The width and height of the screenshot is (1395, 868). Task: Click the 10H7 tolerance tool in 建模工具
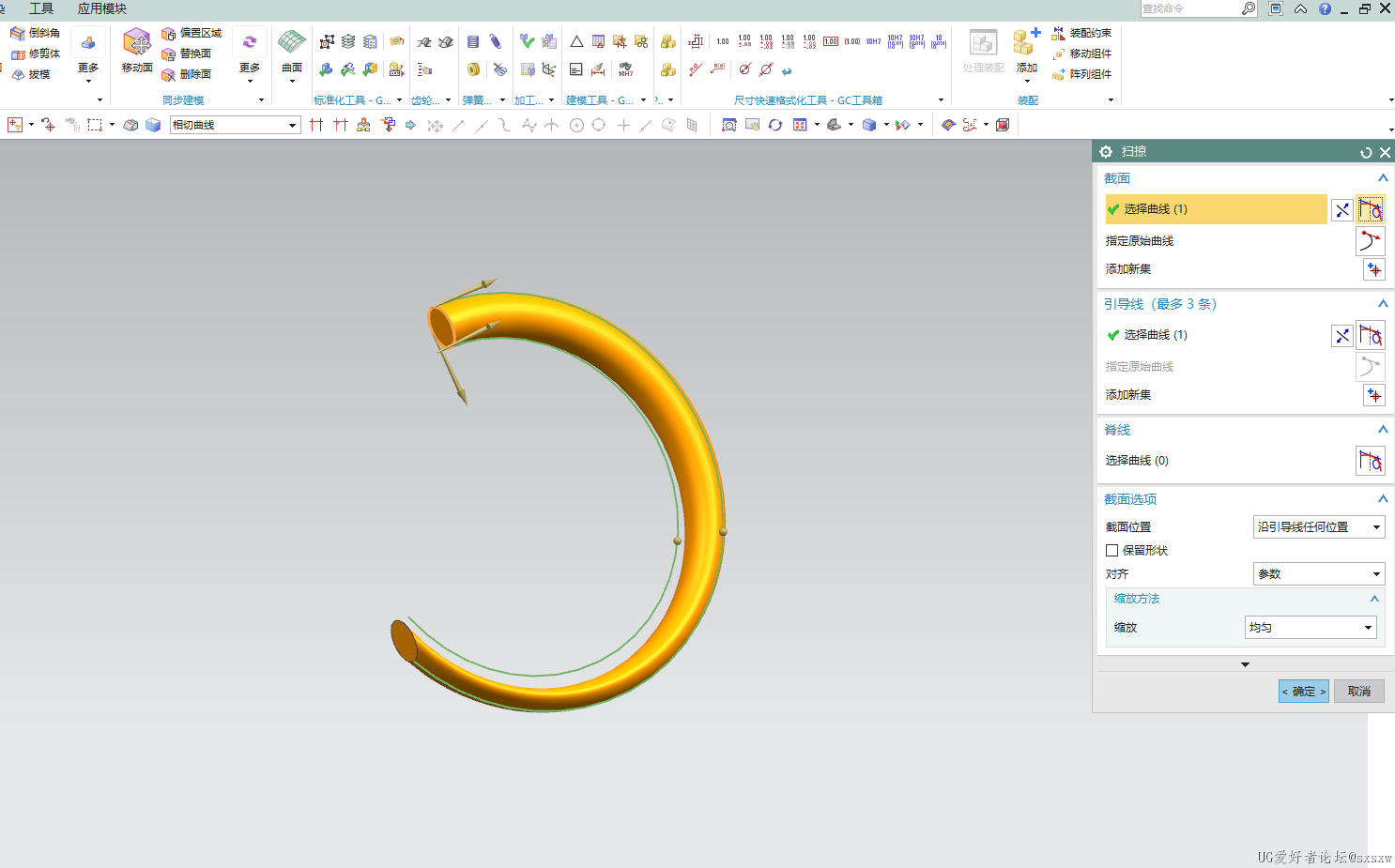pos(625,69)
